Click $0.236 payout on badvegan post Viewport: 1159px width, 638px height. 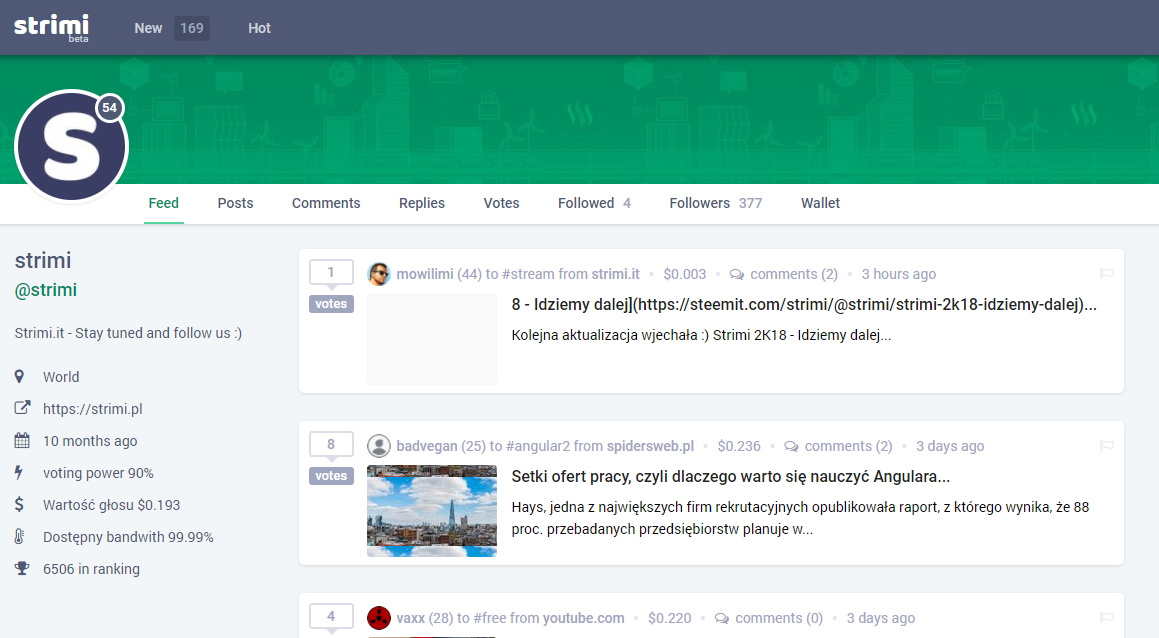point(739,447)
